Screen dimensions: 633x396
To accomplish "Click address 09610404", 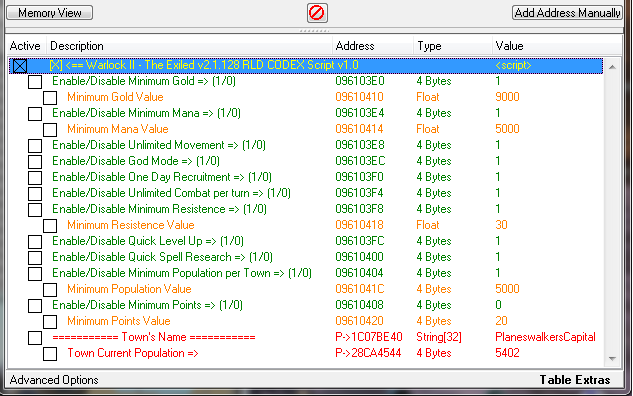I will click(x=359, y=273).
